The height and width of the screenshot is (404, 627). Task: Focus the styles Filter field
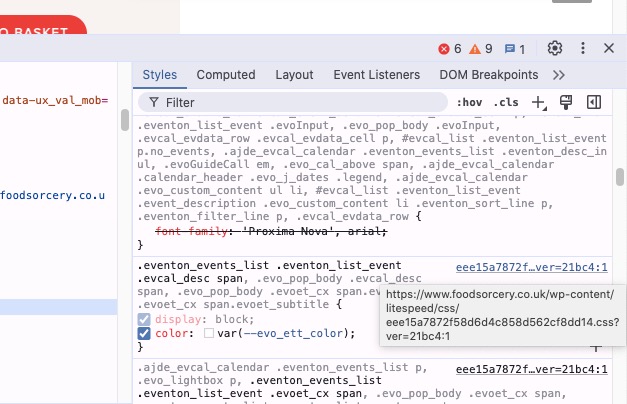(x=293, y=102)
